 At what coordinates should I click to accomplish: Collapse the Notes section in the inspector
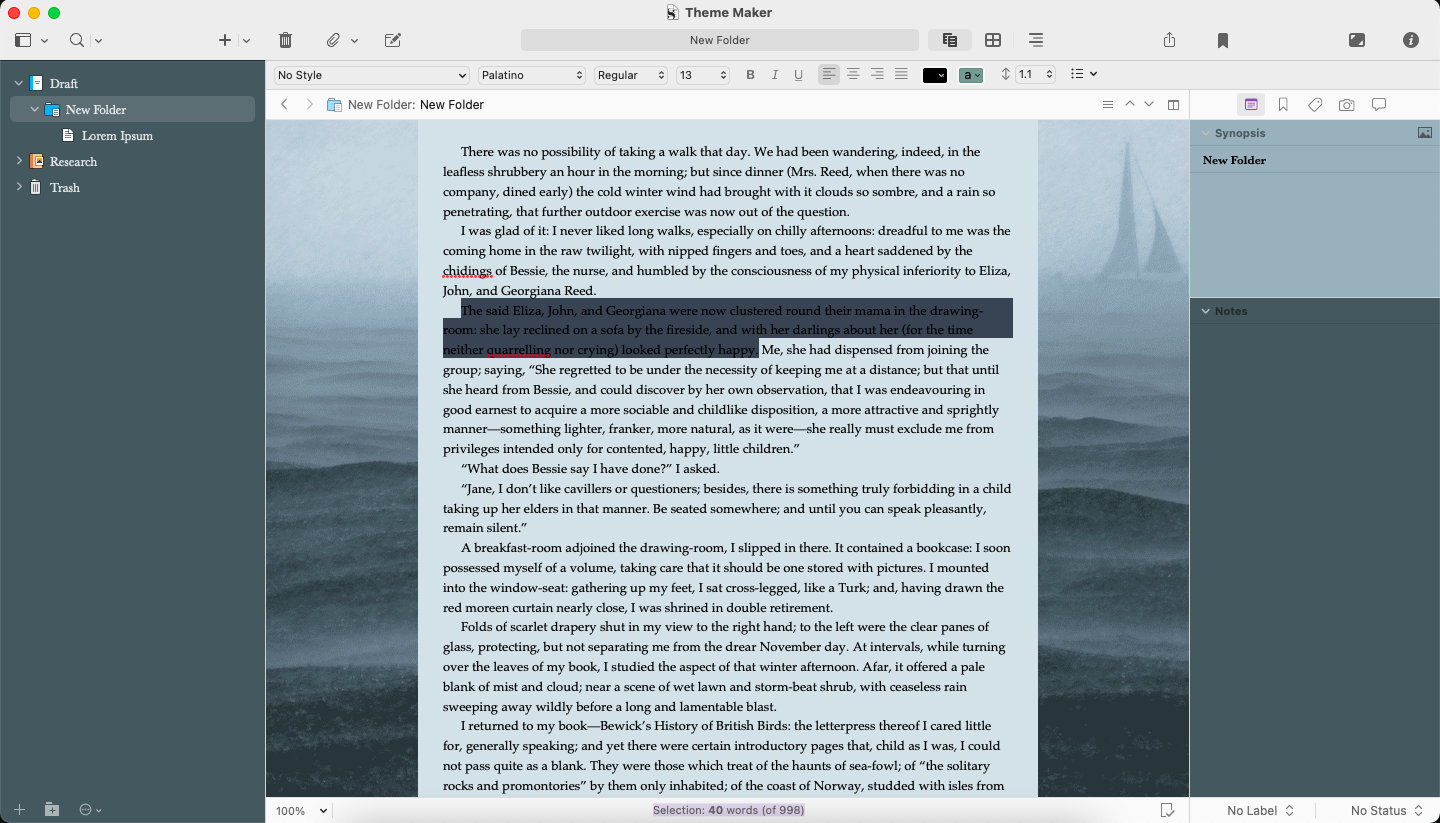point(1206,310)
